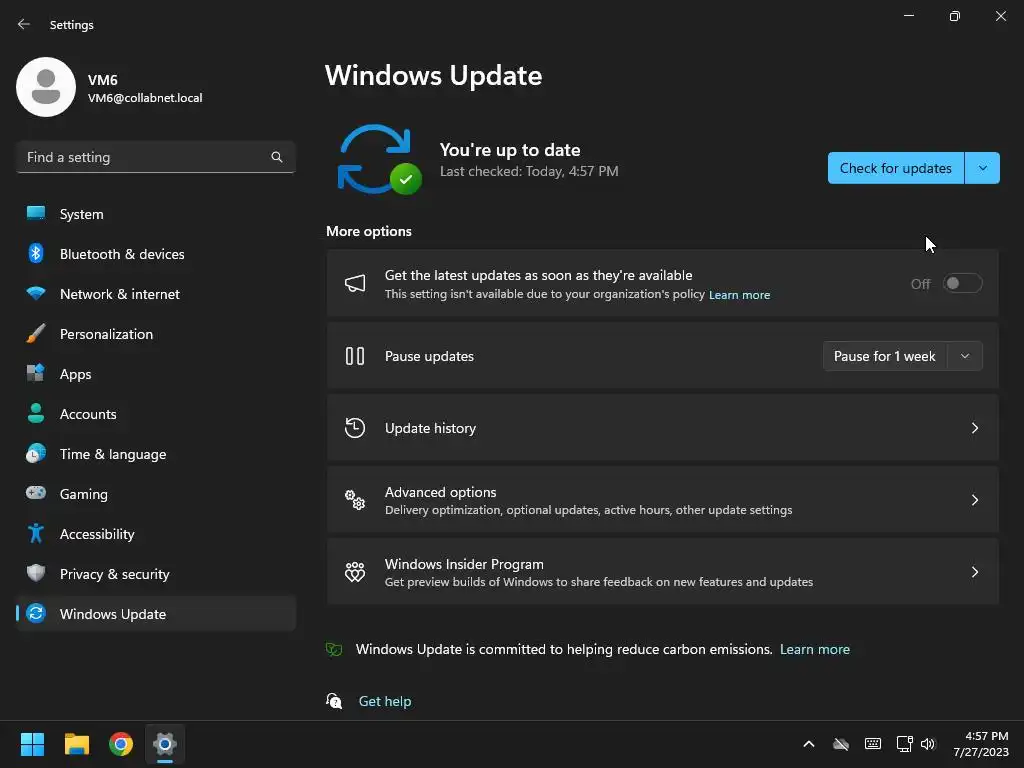Click the Privacy & security shield icon
The height and width of the screenshot is (768, 1024).
(x=36, y=573)
